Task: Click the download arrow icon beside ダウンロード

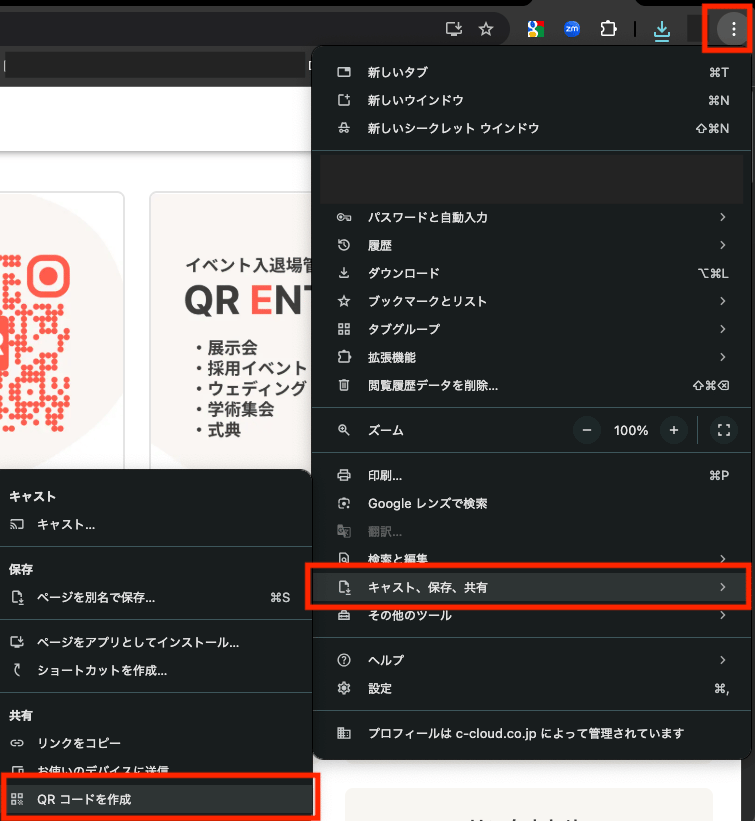Action: click(x=344, y=273)
